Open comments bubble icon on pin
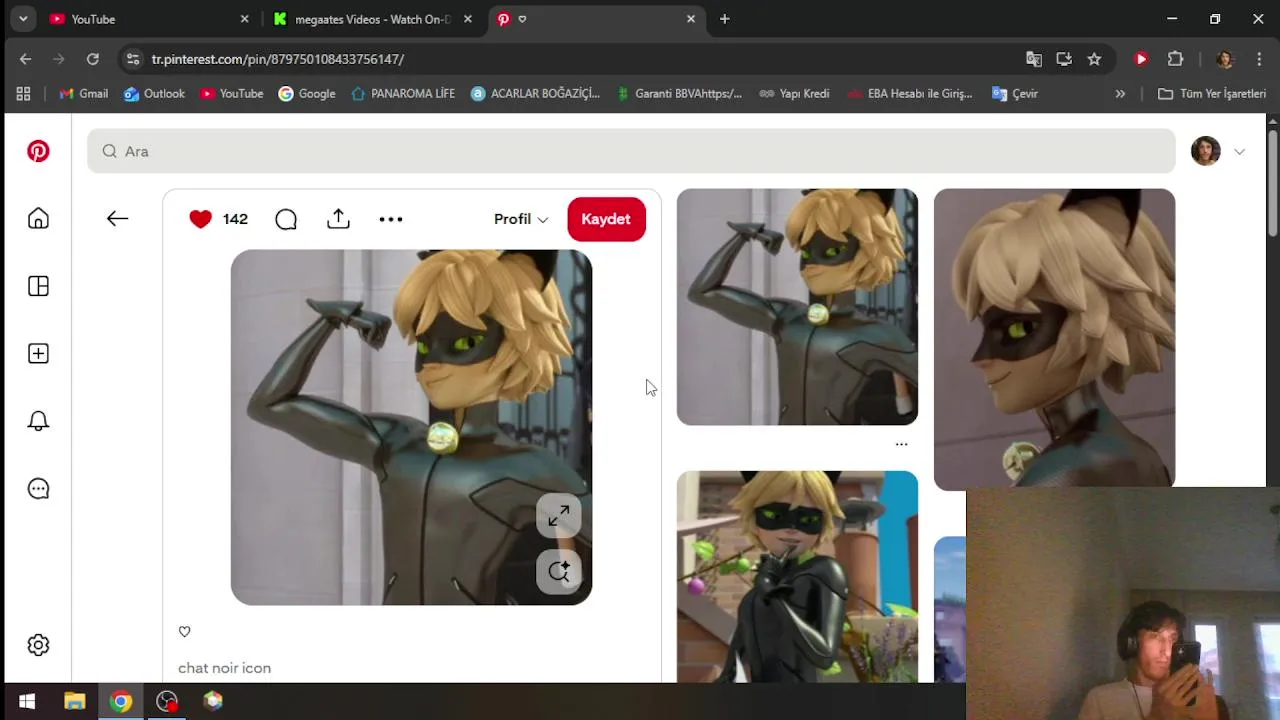The image size is (1280, 720). tap(286, 219)
